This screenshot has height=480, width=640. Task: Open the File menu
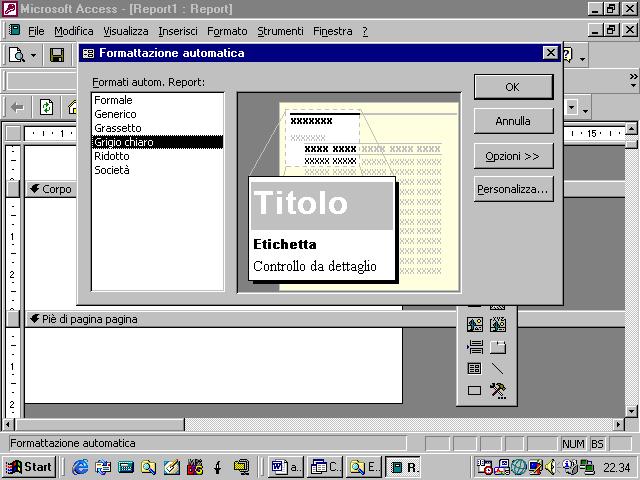36,31
